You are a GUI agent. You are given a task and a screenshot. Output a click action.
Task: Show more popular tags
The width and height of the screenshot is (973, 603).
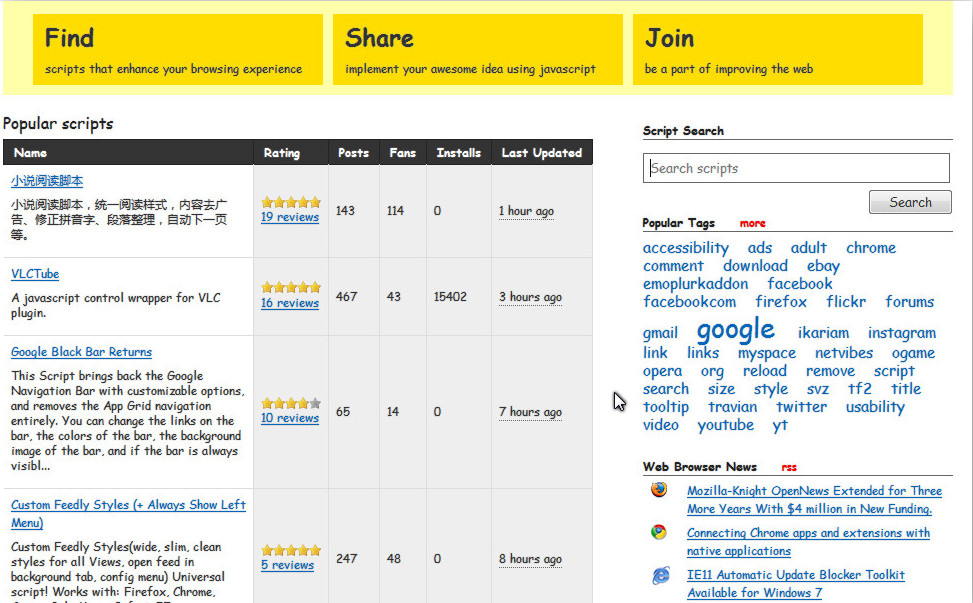pos(752,223)
